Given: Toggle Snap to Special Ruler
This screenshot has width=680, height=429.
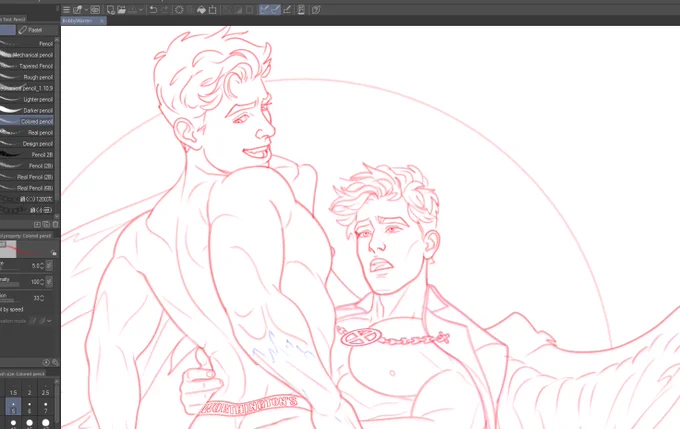Looking at the screenshot, I should 275,10.
